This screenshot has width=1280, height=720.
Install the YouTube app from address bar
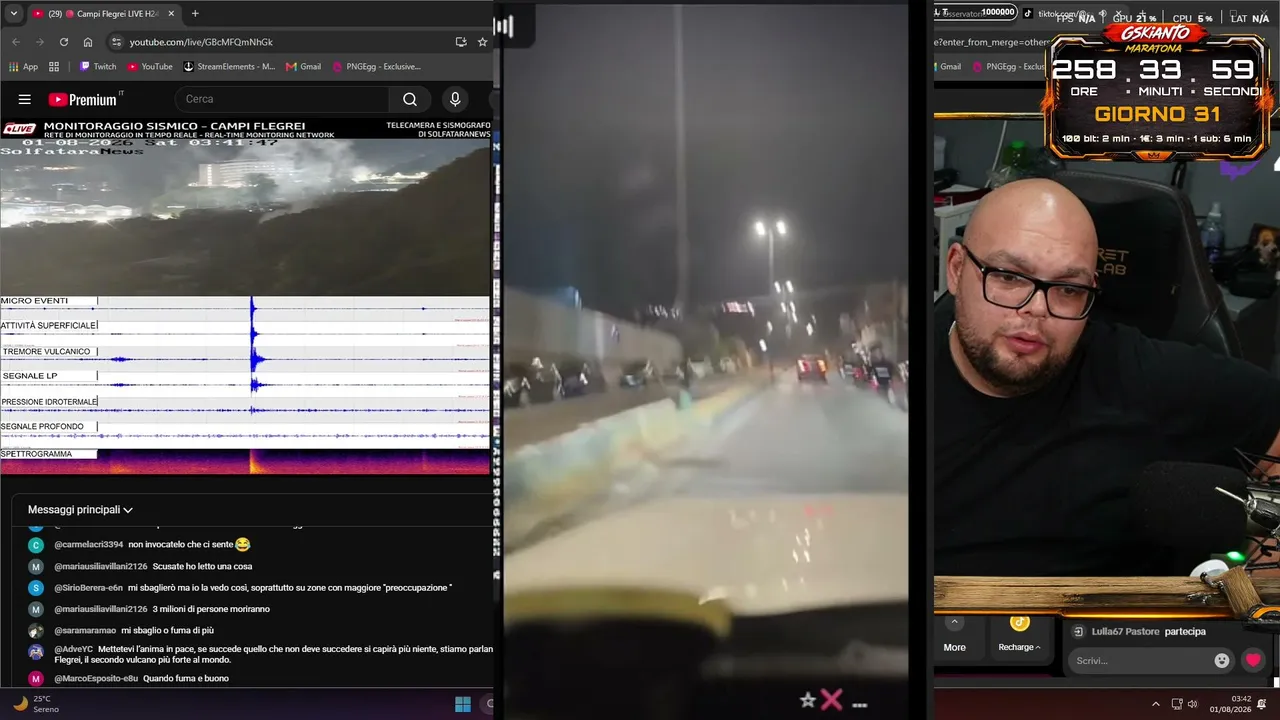tap(461, 42)
